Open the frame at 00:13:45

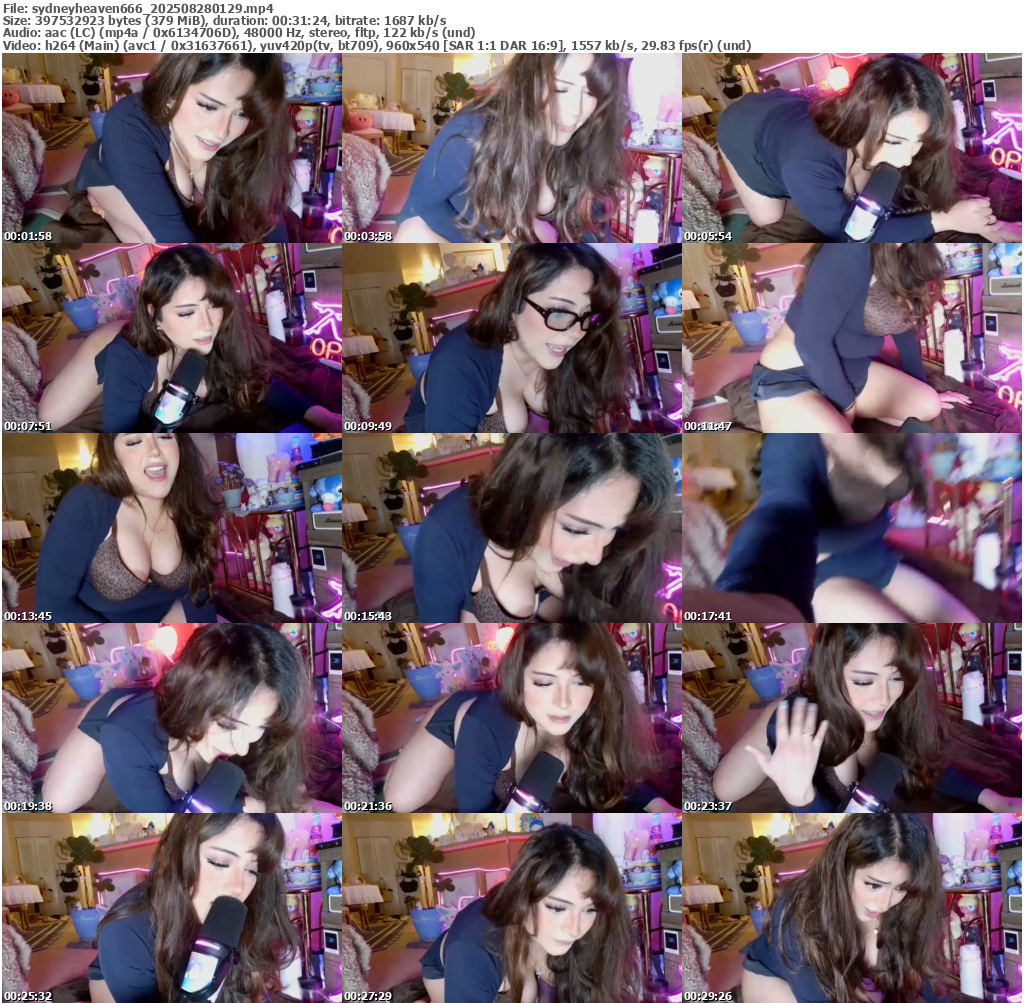tap(171, 528)
